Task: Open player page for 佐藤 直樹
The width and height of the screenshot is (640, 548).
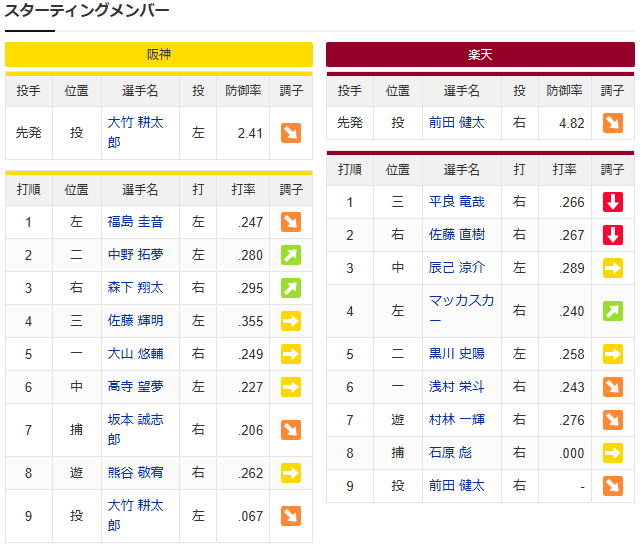Action: point(457,235)
